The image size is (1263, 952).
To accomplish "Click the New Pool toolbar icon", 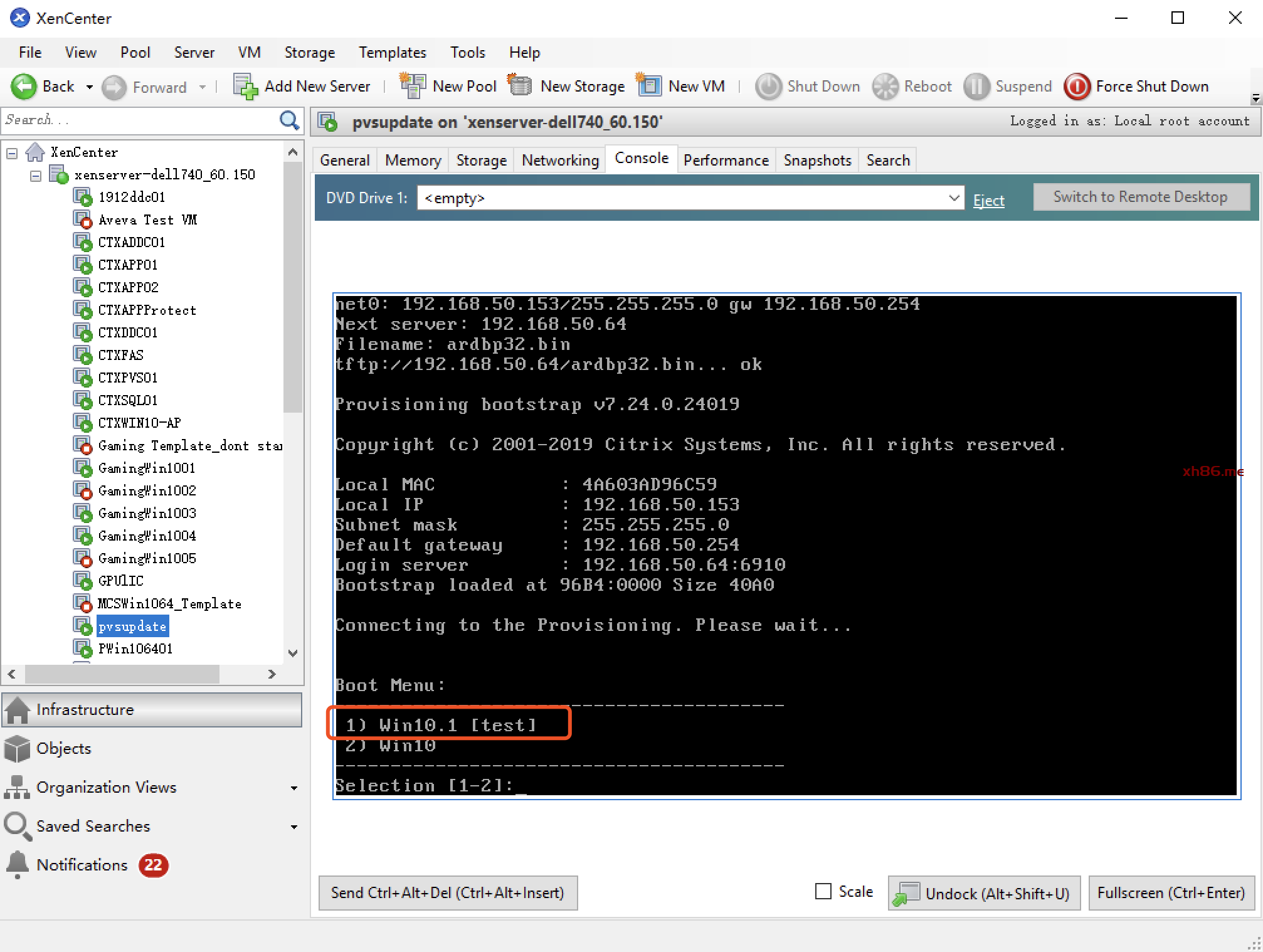I will 412,86.
